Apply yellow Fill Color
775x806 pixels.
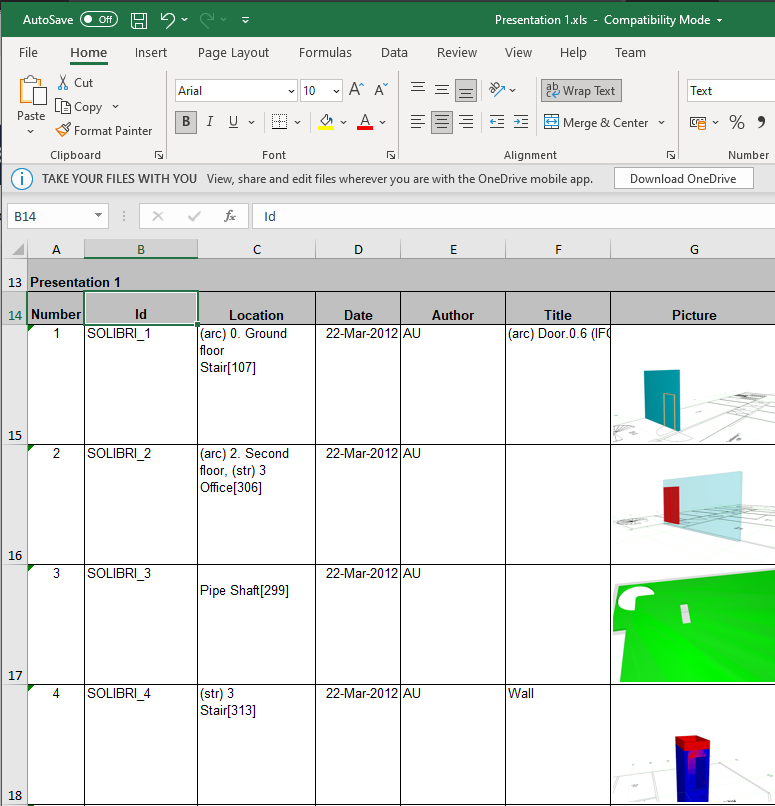[x=326, y=122]
